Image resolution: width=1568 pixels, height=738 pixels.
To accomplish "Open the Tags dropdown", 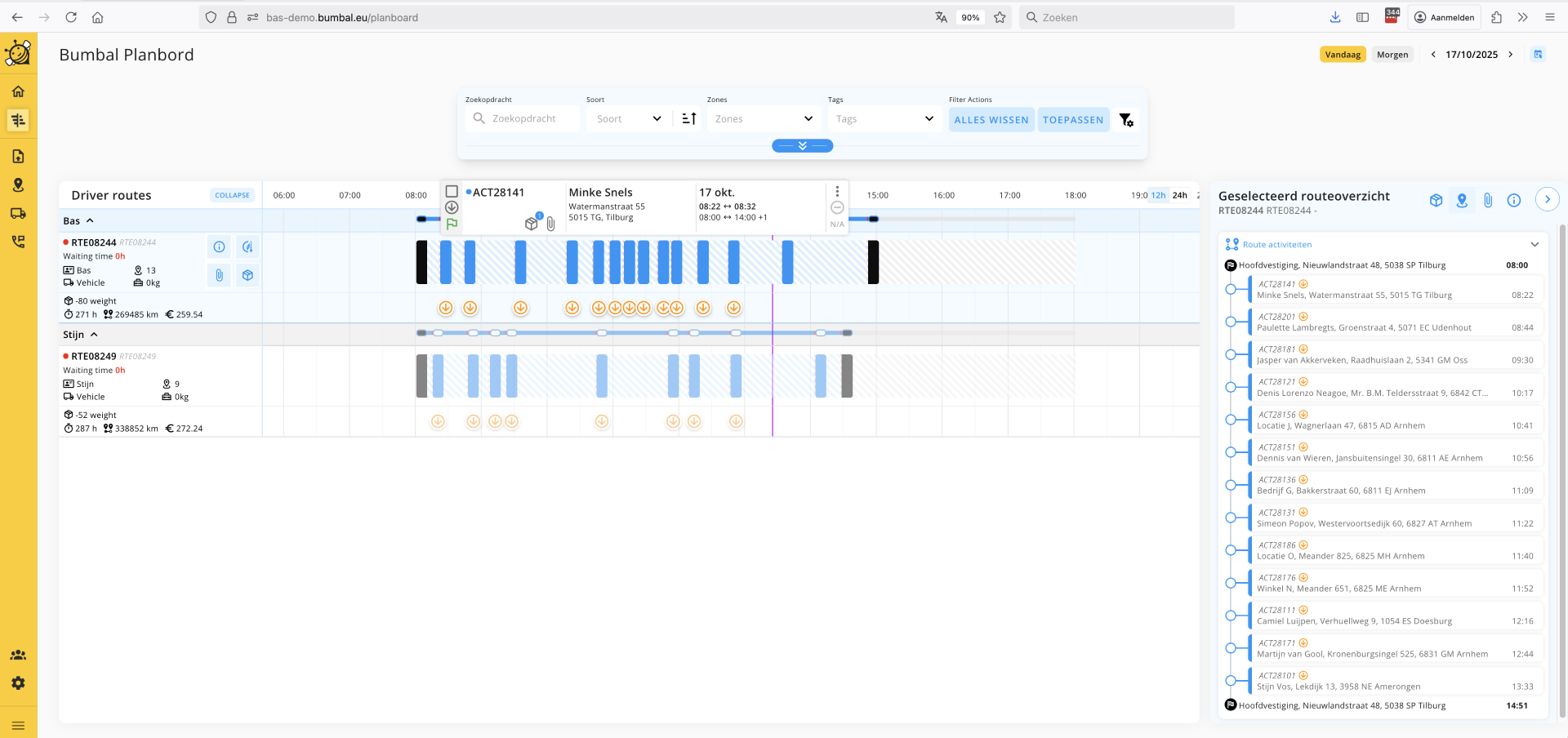I will pyautogui.click(x=884, y=119).
